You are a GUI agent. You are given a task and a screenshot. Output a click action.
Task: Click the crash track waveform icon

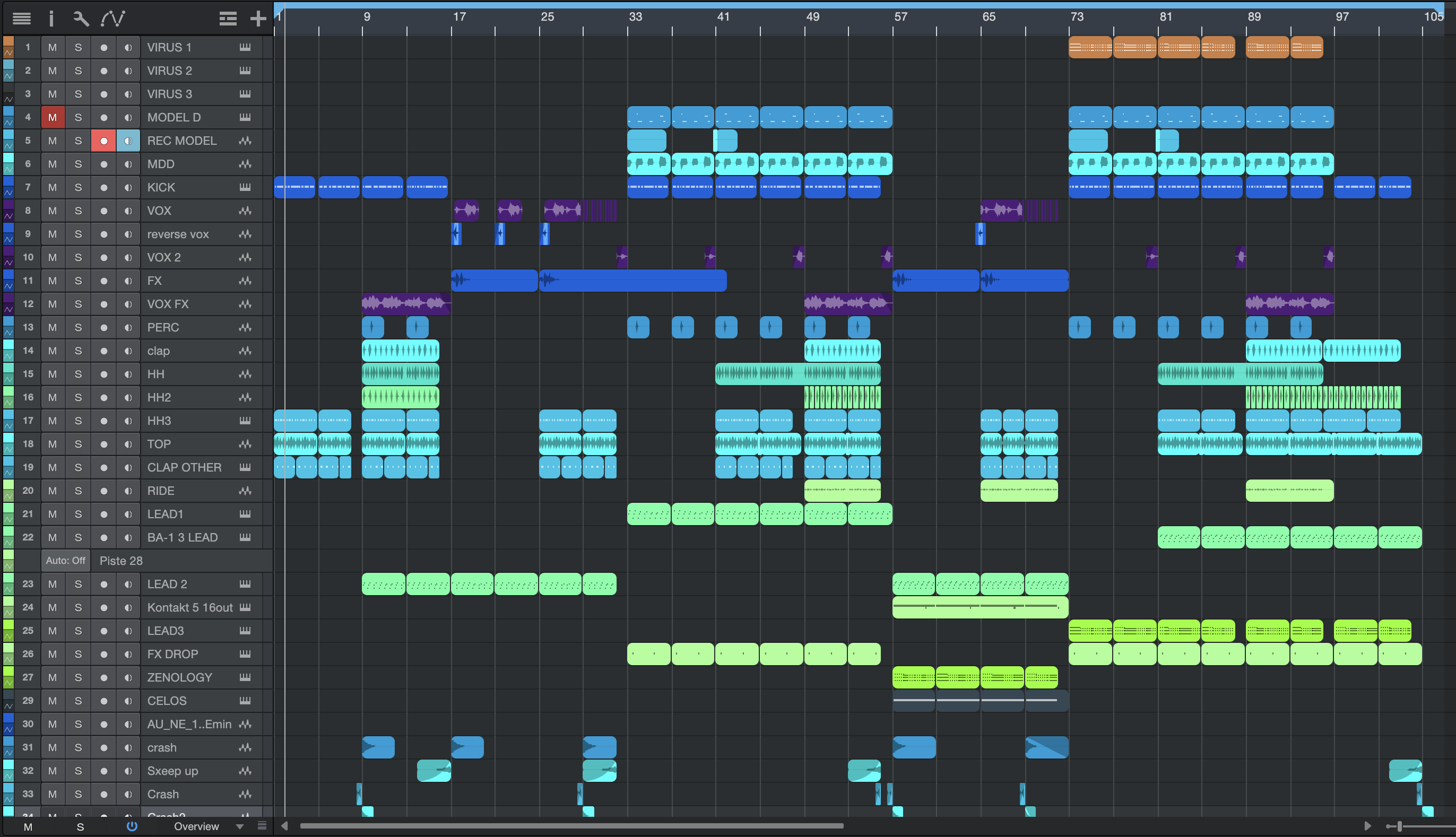click(x=245, y=747)
